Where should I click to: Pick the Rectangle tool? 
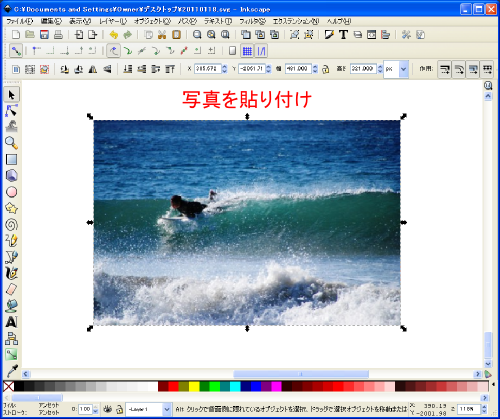[12, 159]
